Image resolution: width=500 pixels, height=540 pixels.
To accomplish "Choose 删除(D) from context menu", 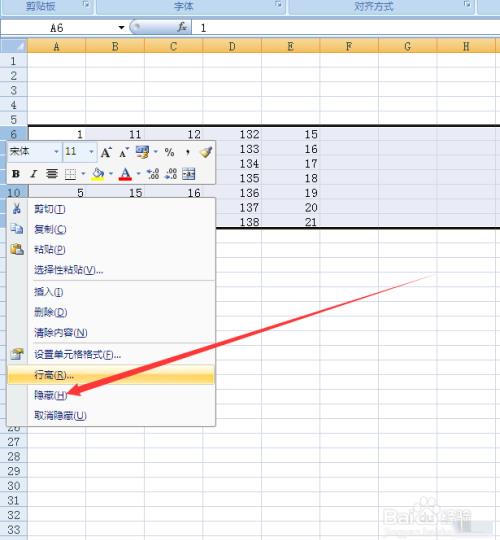I will pyautogui.click(x=110, y=312).
